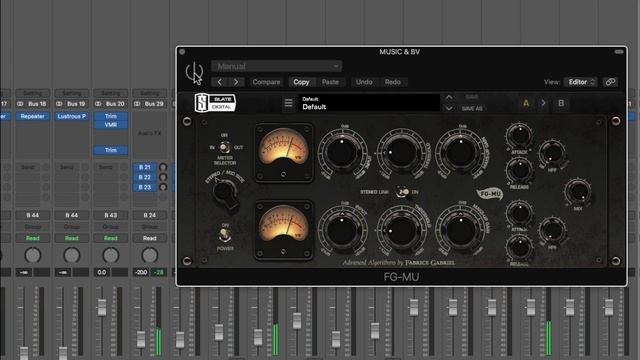Click the B 23 send level knob
640x360 pixels.
(x=163, y=187)
